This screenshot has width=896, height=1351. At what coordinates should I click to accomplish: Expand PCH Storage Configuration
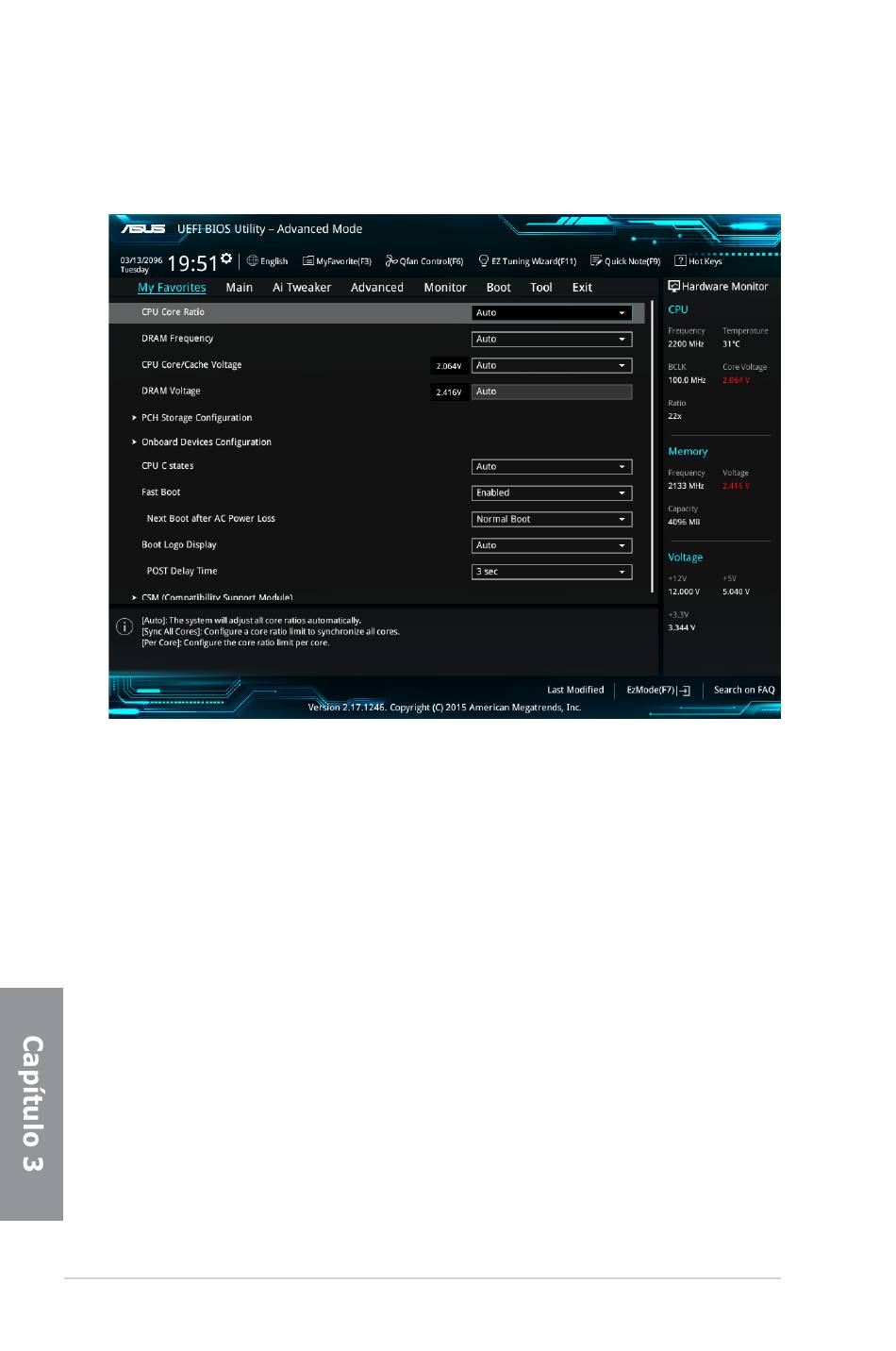pyautogui.click(x=196, y=418)
